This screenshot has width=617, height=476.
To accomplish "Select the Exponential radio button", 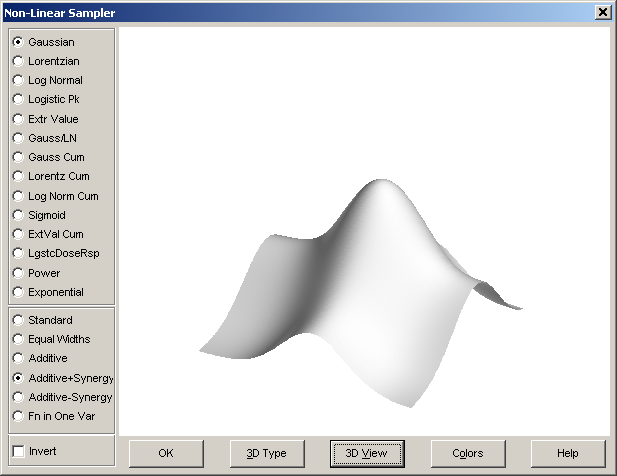I will pyautogui.click(x=48, y=292).
